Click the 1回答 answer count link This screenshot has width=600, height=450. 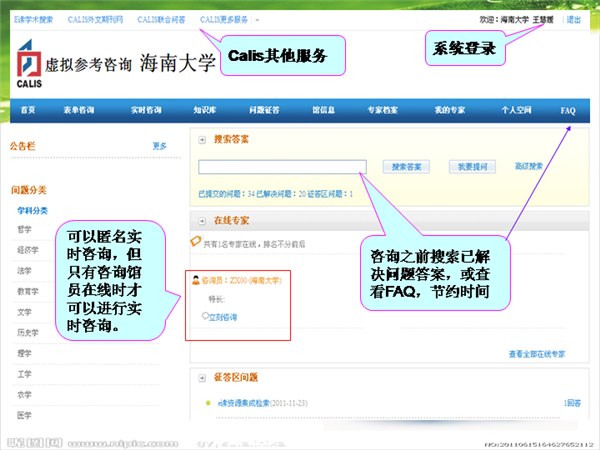click(572, 403)
